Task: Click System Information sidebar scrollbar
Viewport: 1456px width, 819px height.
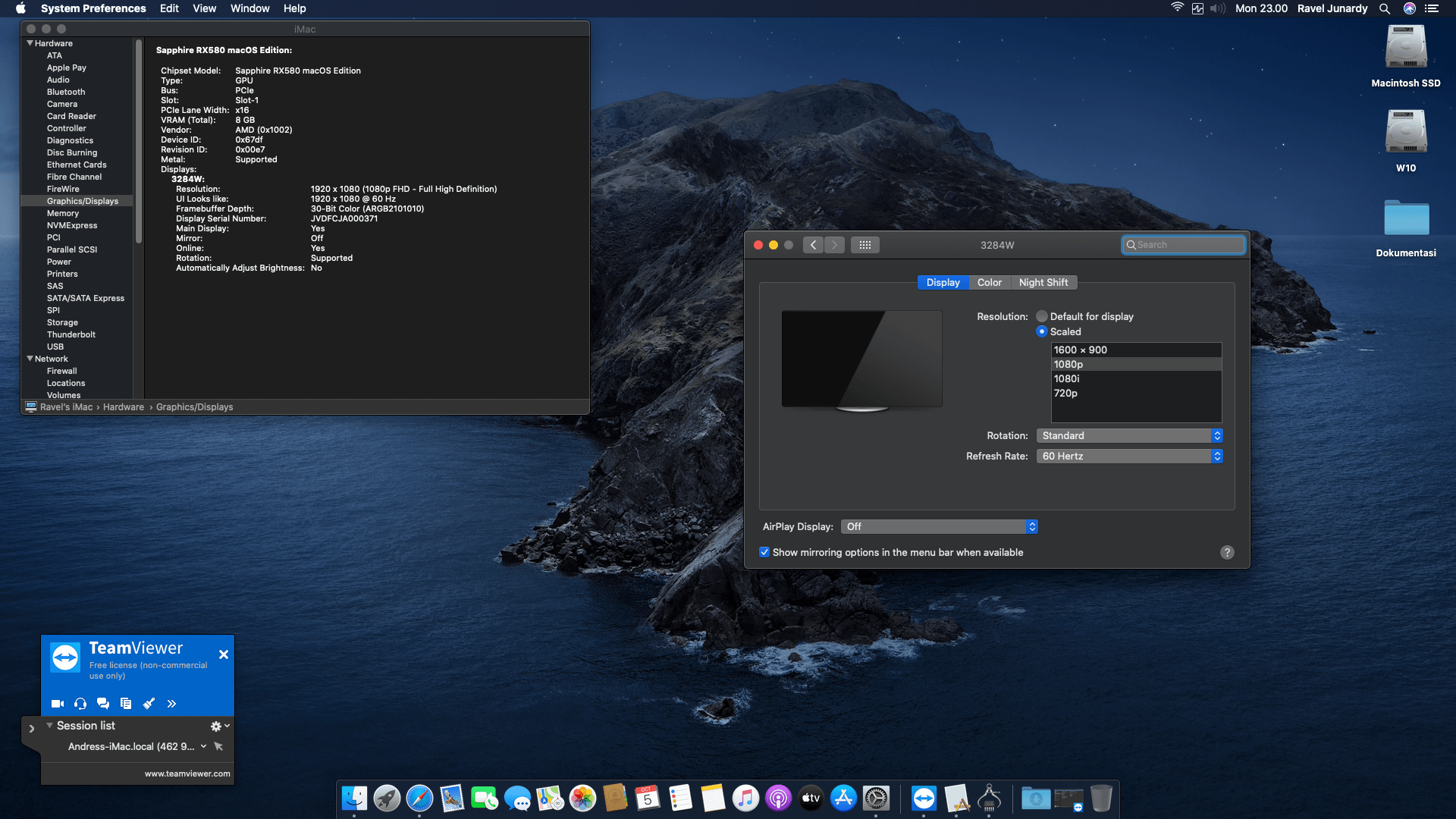Action: pyautogui.click(x=139, y=142)
